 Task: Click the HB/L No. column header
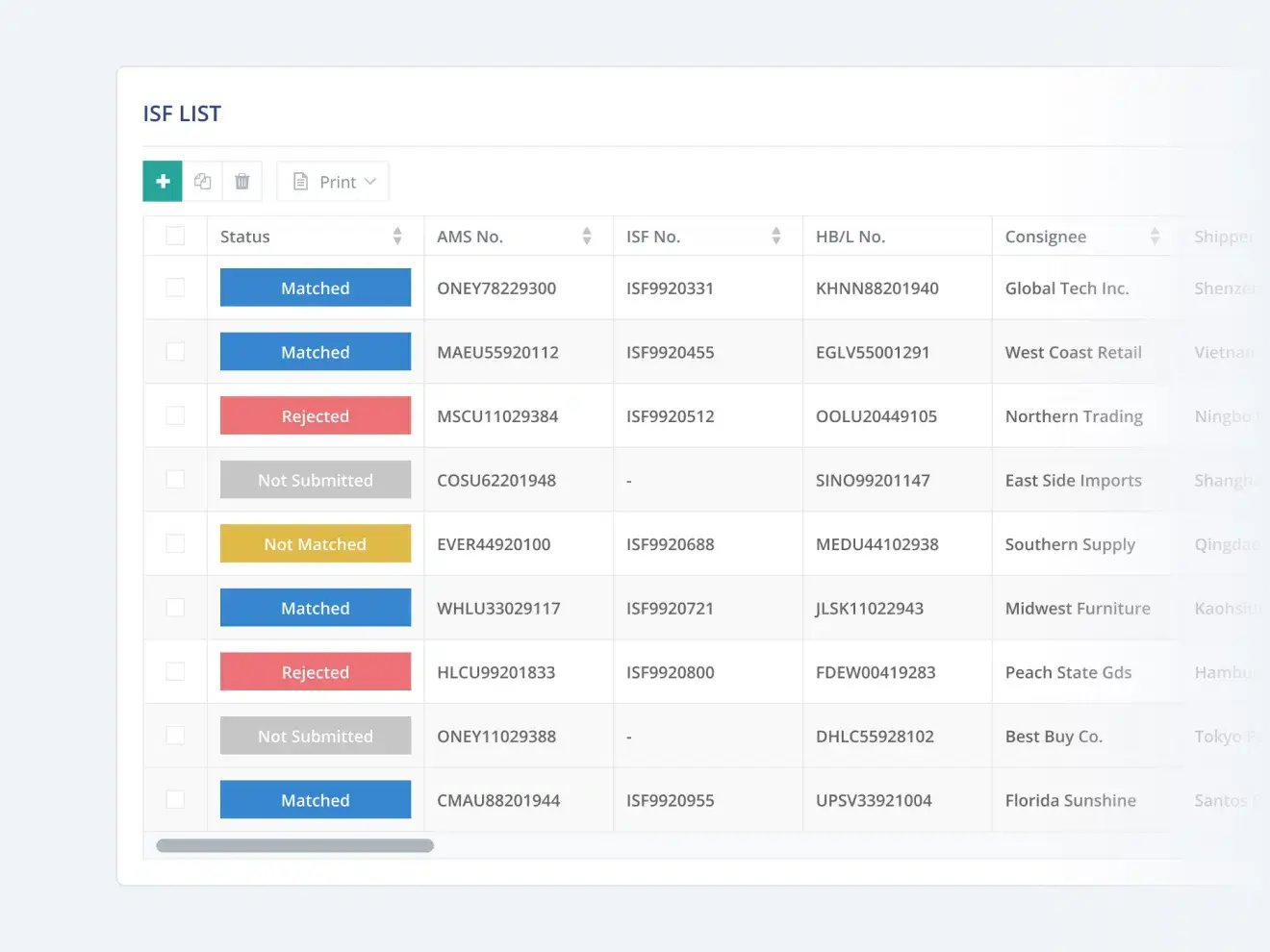point(898,237)
